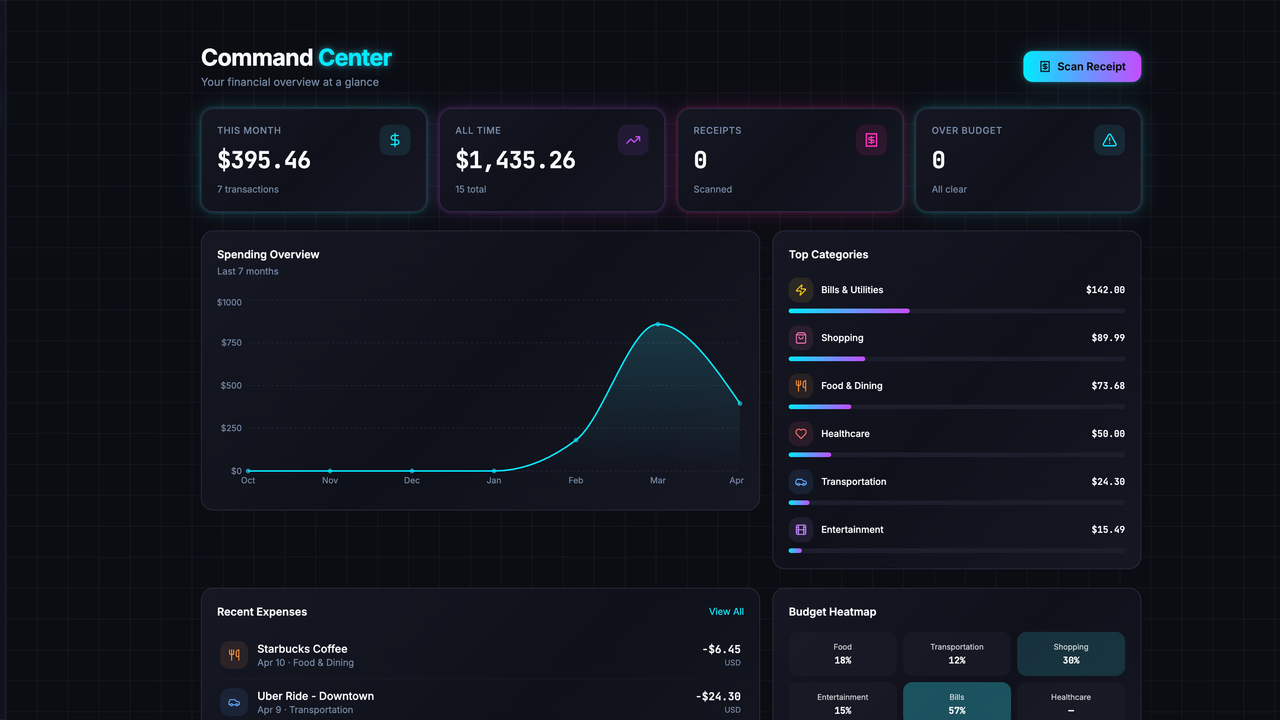Click the 'All clear' text on Over Budget card
The width and height of the screenshot is (1280, 720).
949,189
